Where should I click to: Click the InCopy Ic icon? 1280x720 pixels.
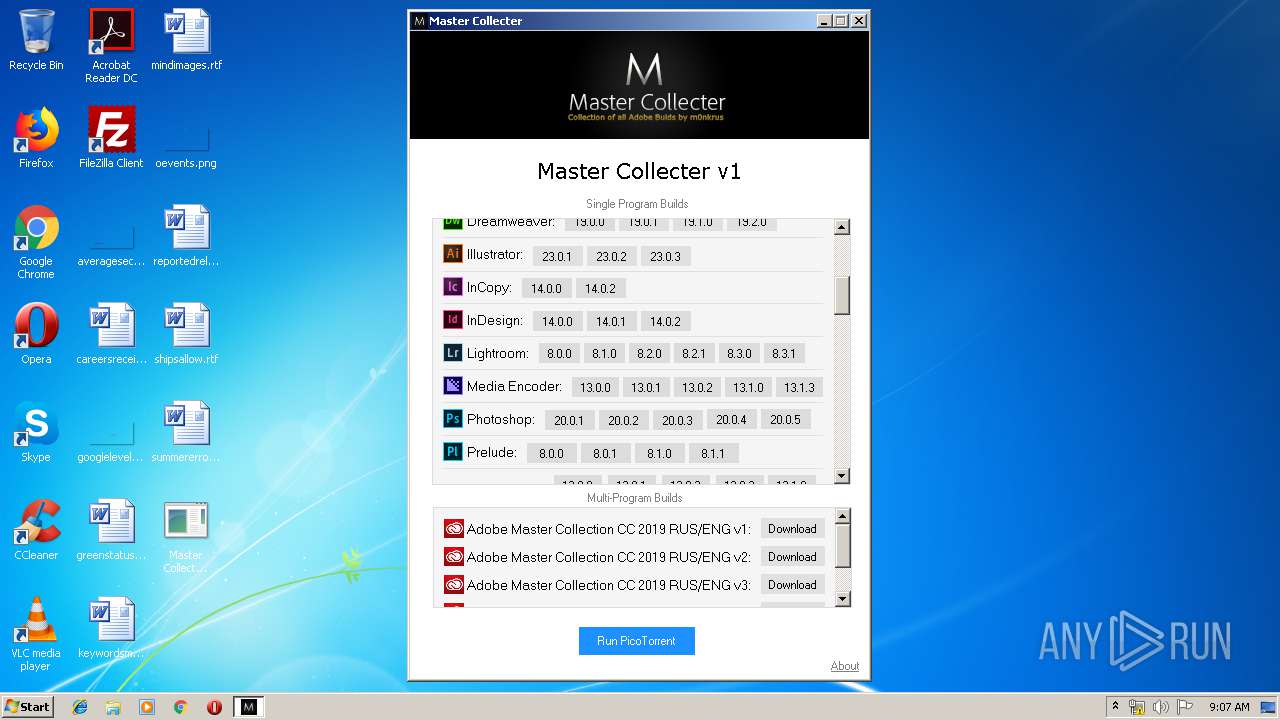[453, 287]
